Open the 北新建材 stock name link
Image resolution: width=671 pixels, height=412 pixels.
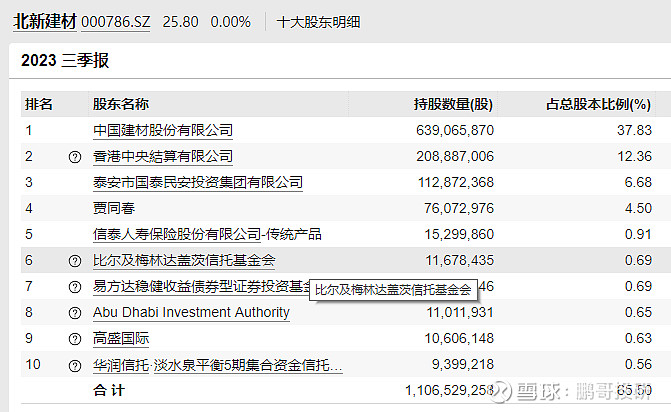click(45, 21)
